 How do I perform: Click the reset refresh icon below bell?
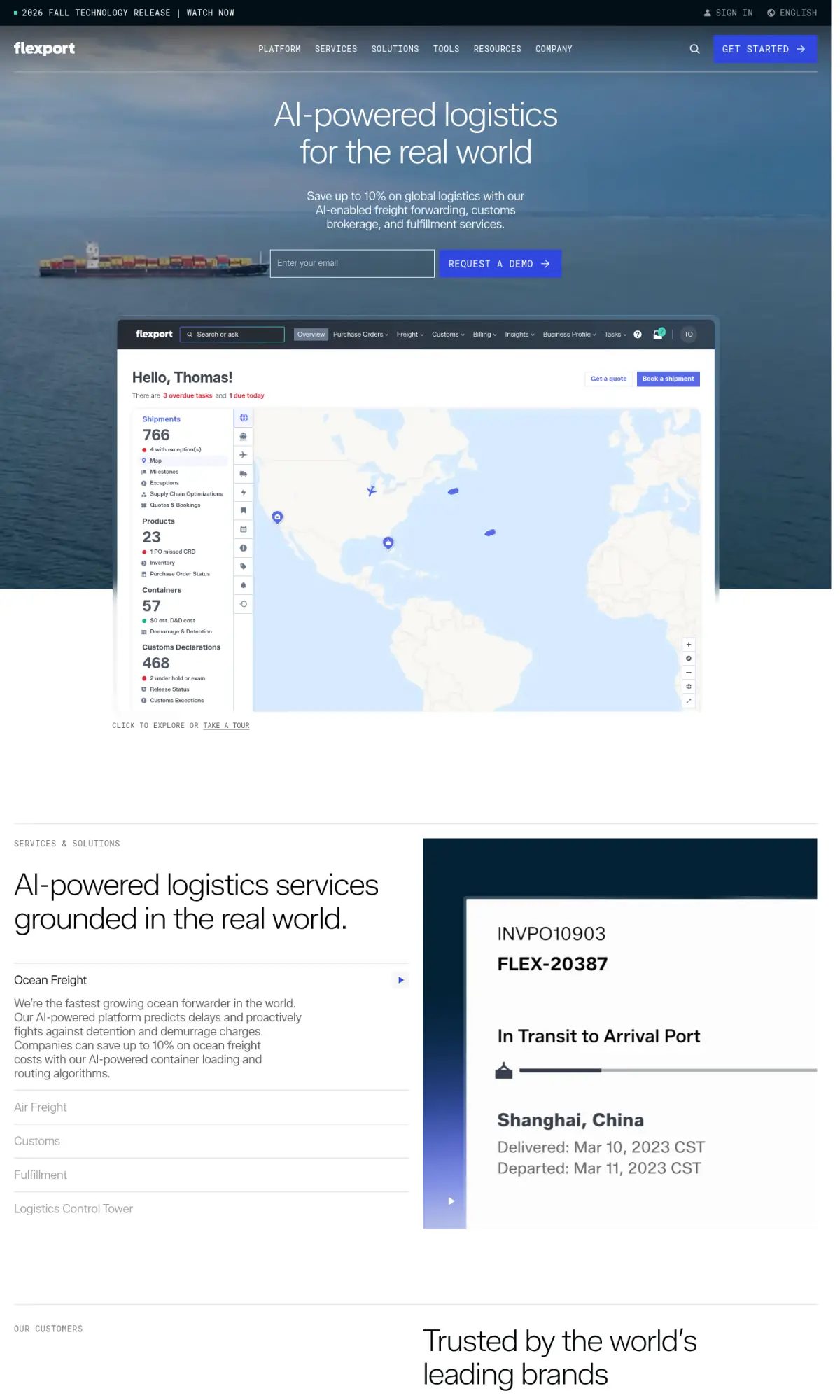[x=244, y=604]
